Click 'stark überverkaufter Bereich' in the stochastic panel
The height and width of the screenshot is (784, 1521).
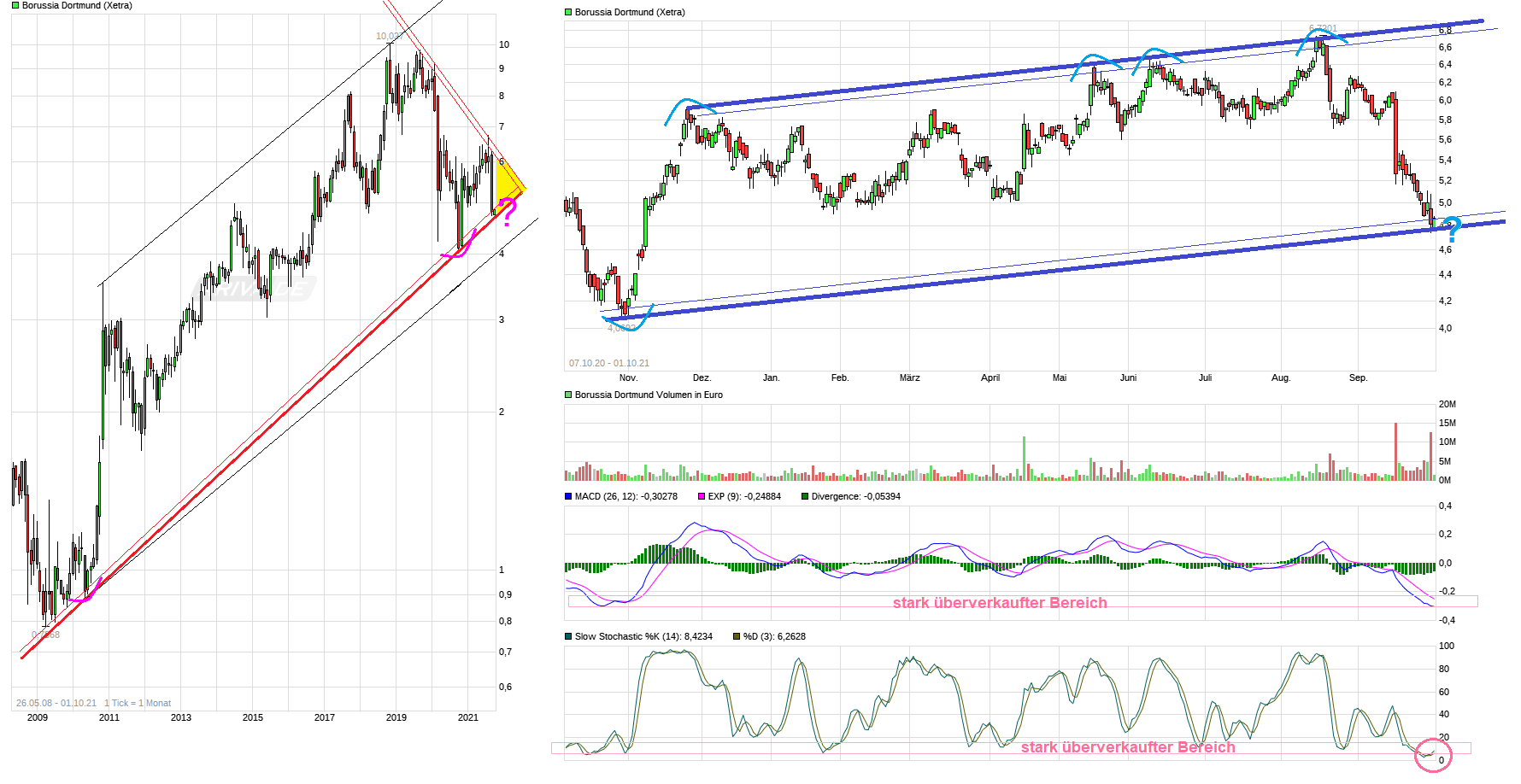pos(1128,746)
